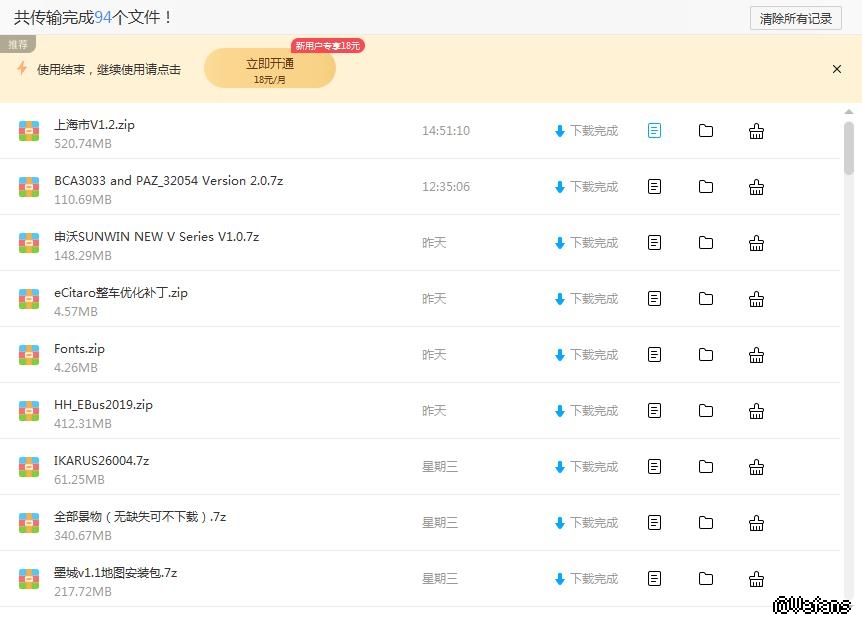Viewport: 862px width, 626px height.
Task: Click the scrollbar up arrow
Action: click(x=849, y=112)
